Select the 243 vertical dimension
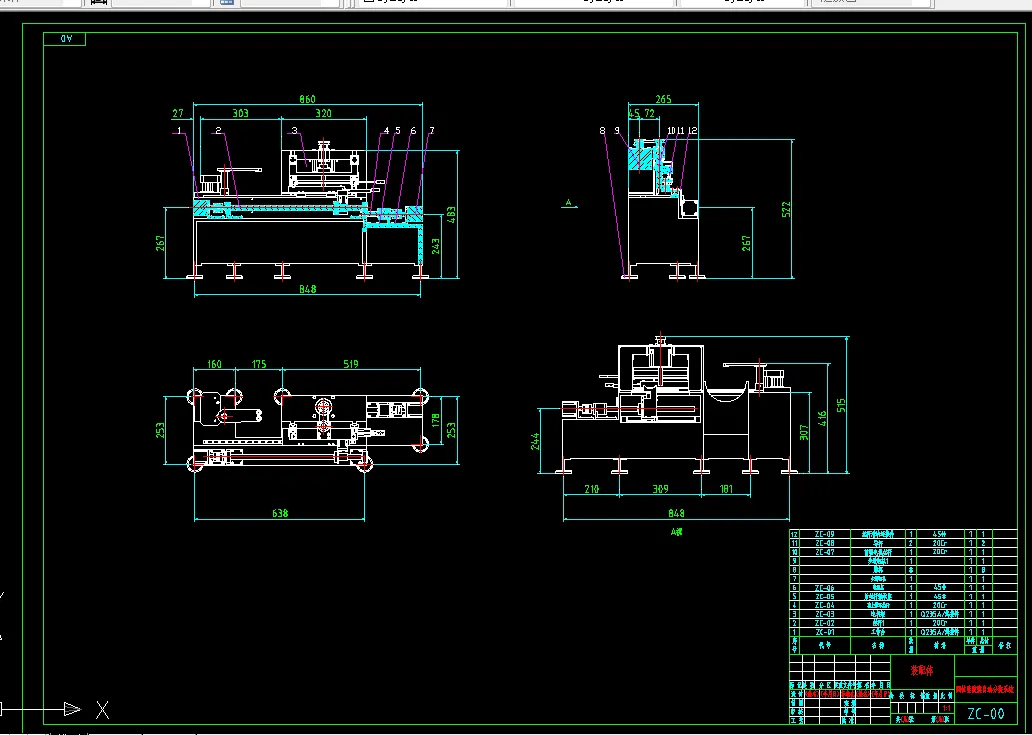Screen dimensions: 1032x735 (x=435, y=247)
